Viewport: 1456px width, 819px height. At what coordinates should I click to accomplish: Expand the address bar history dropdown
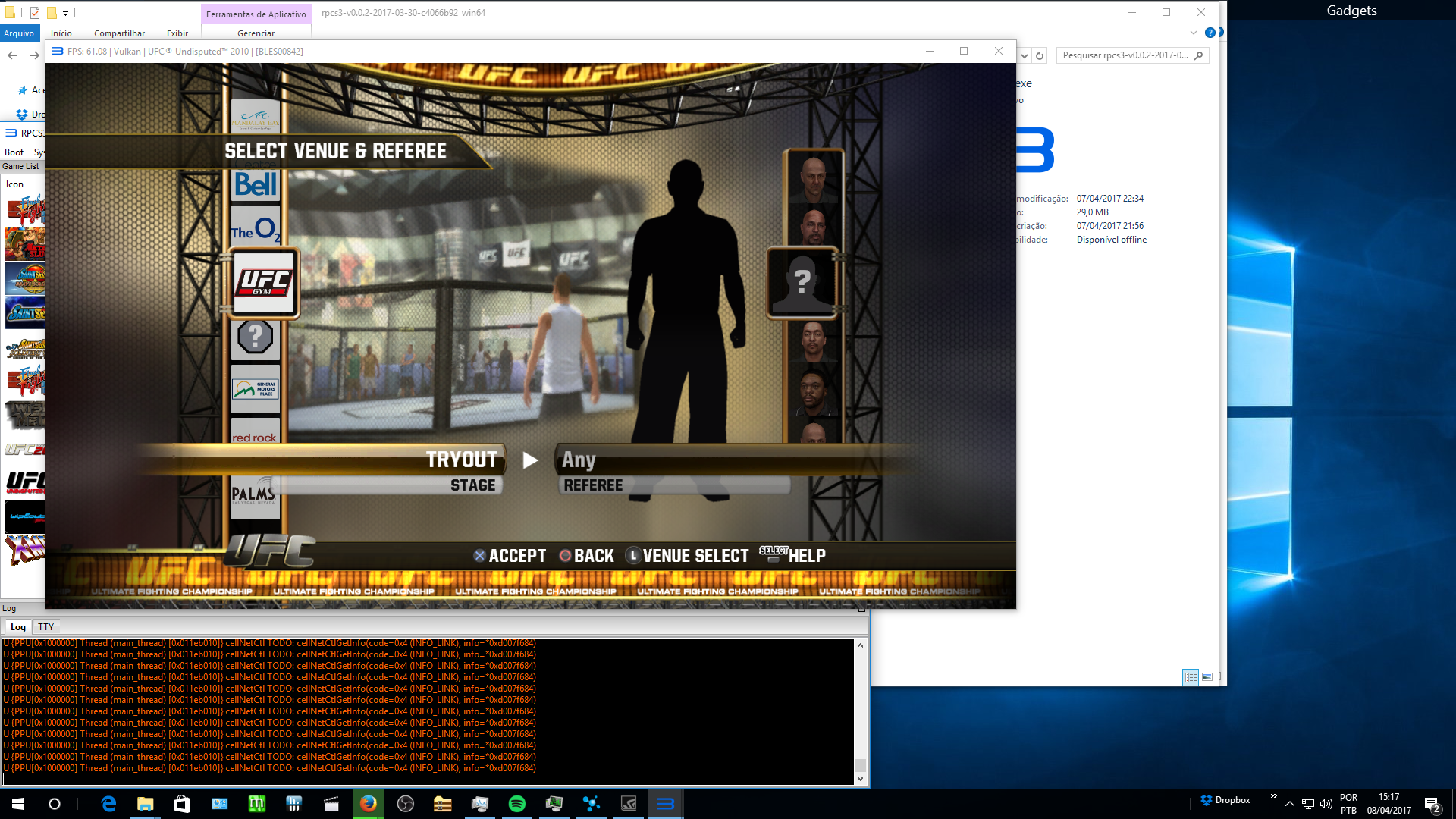[x=1025, y=55]
